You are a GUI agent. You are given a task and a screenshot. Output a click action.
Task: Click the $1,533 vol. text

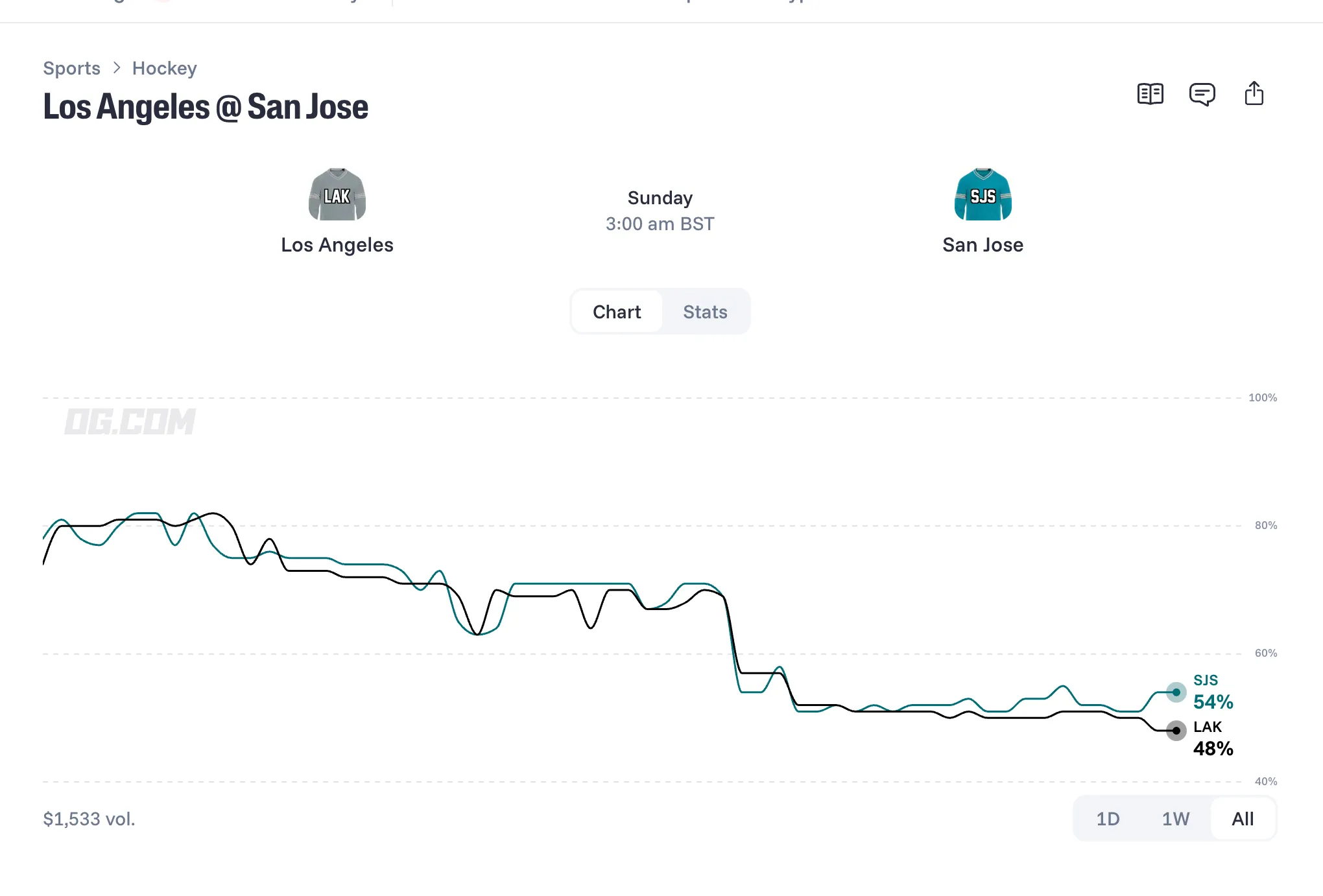[x=89, y=819]
